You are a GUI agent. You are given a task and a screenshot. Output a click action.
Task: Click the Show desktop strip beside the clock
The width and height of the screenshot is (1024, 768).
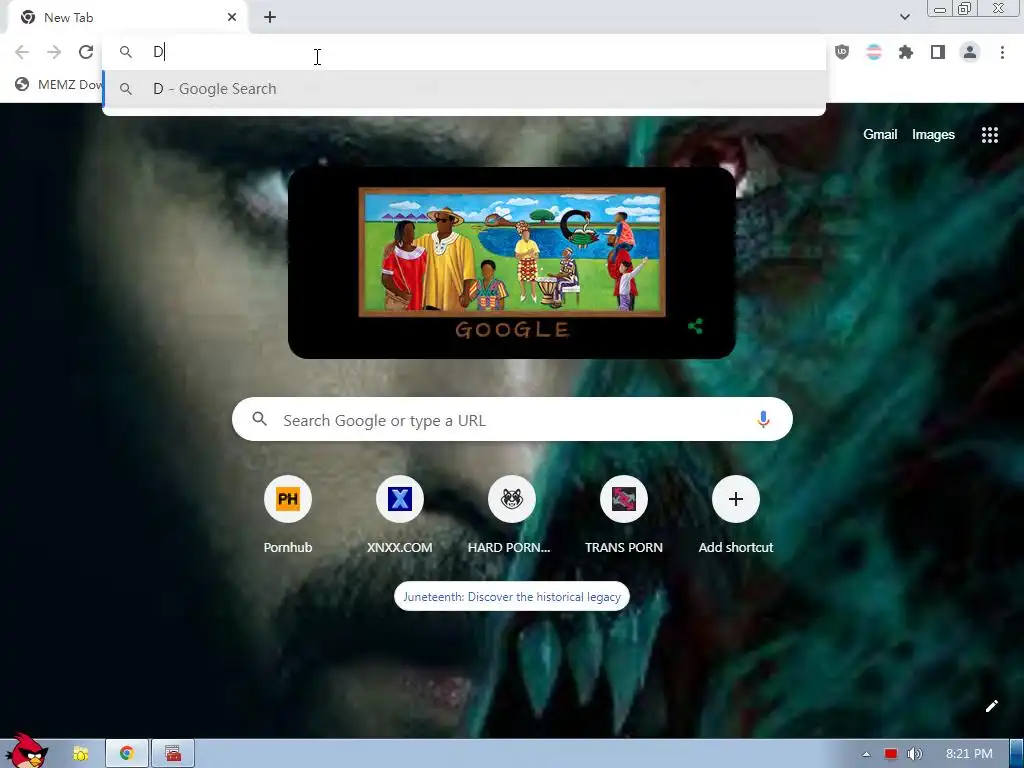(x=1016, y=754)
